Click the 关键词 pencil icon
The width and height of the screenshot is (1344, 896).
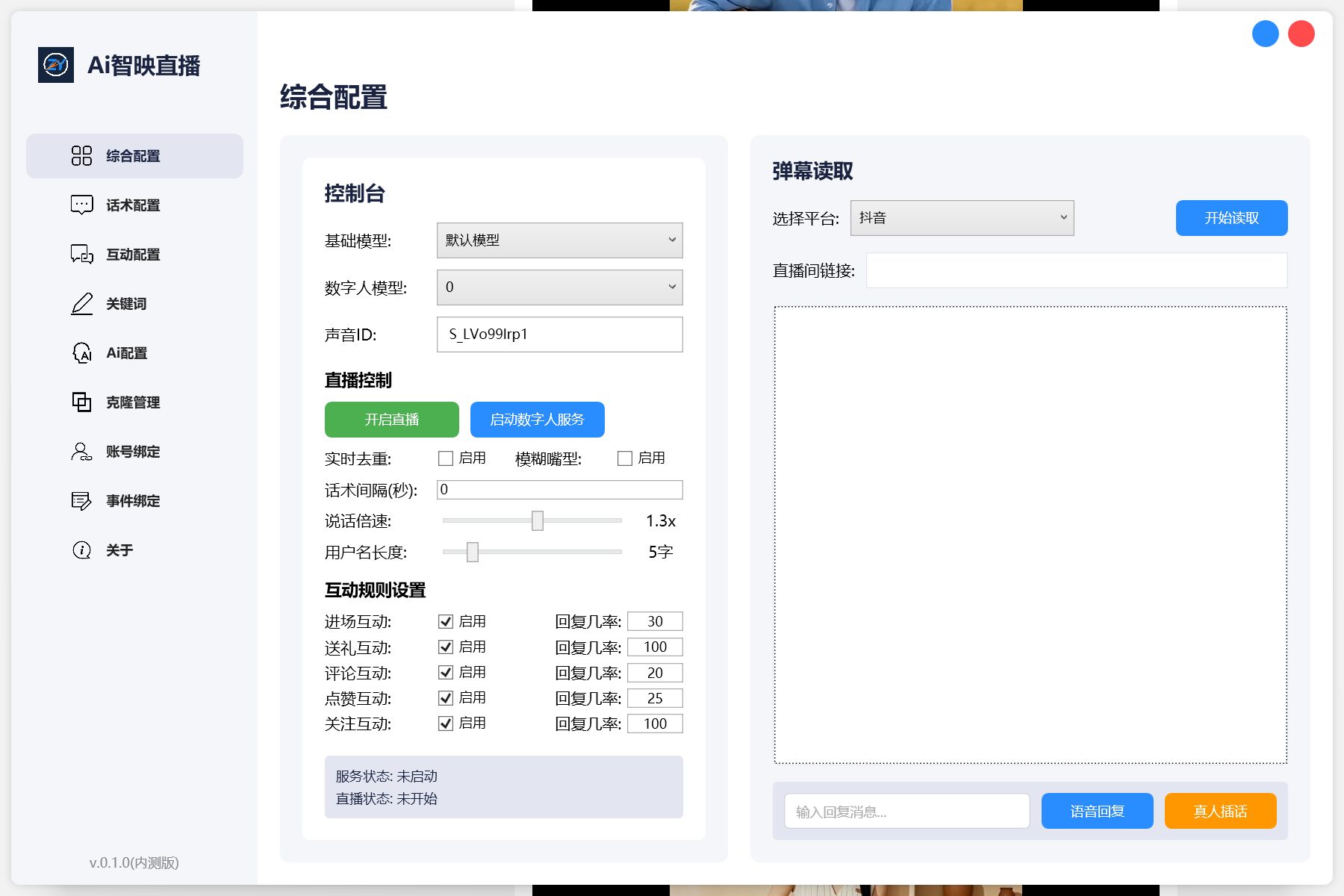[81, 303]
